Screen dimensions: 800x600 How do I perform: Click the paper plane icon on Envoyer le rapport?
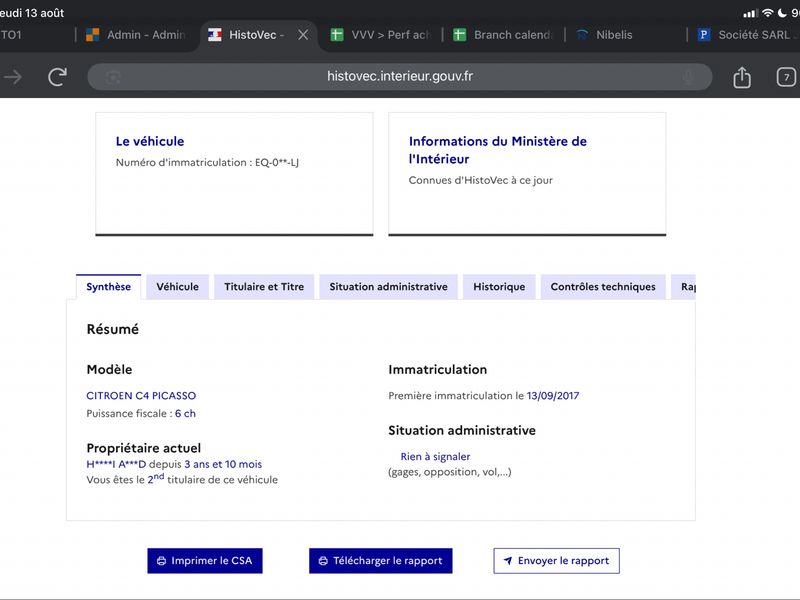coord(508,561)
